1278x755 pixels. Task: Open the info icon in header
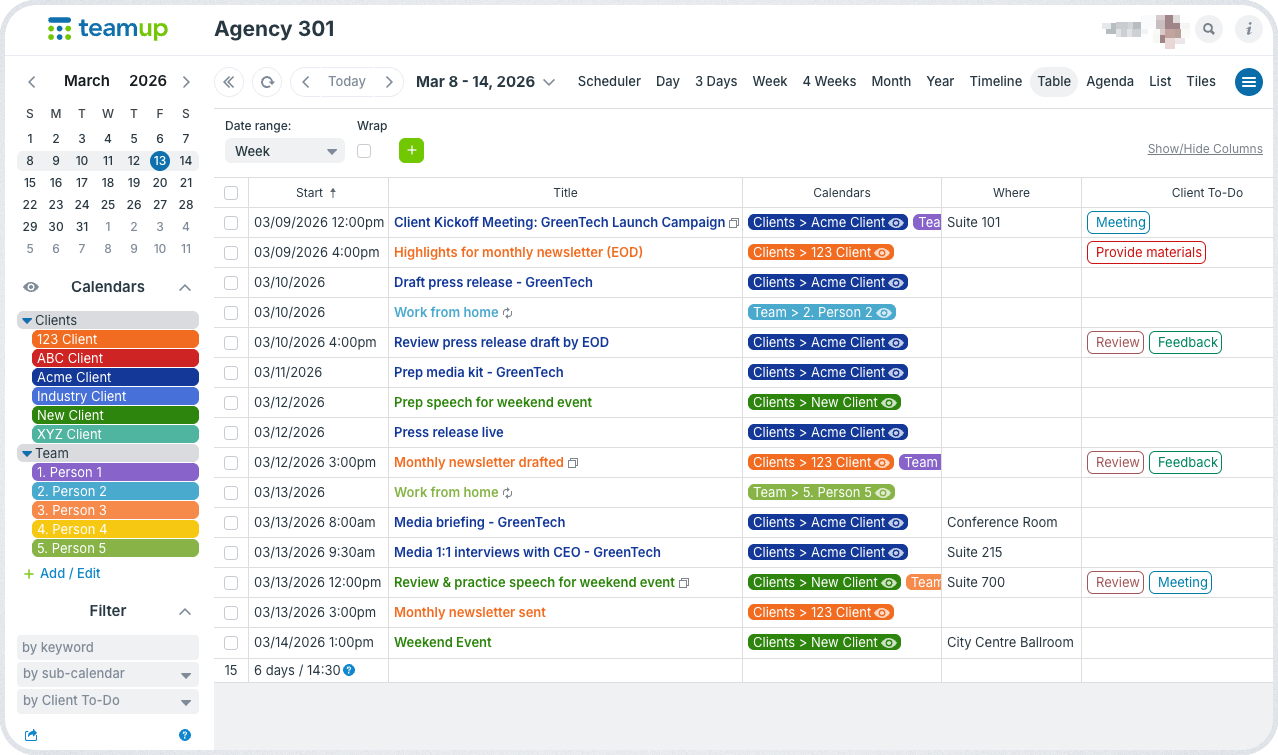click(x=1248, y=30)
